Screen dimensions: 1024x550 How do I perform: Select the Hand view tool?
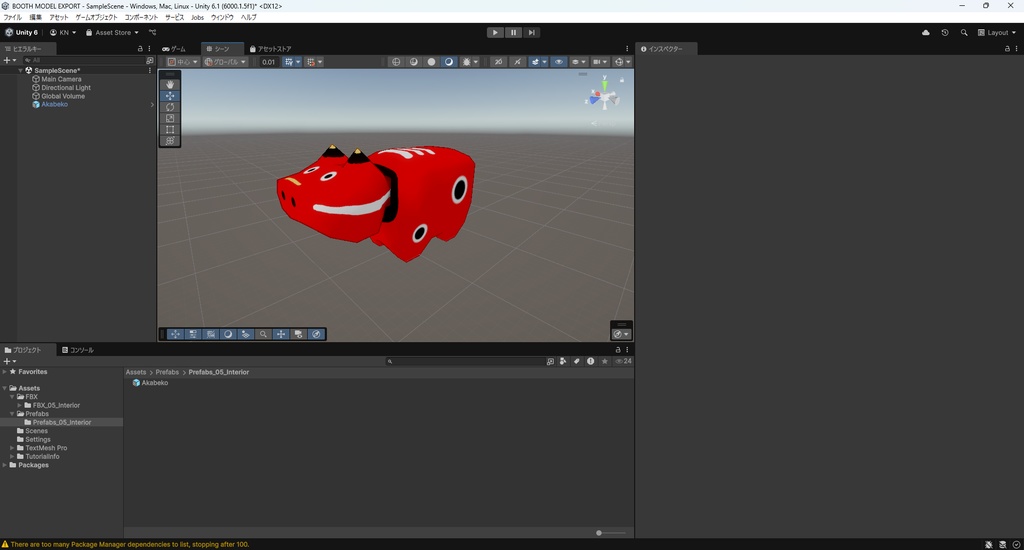point(170,84)
